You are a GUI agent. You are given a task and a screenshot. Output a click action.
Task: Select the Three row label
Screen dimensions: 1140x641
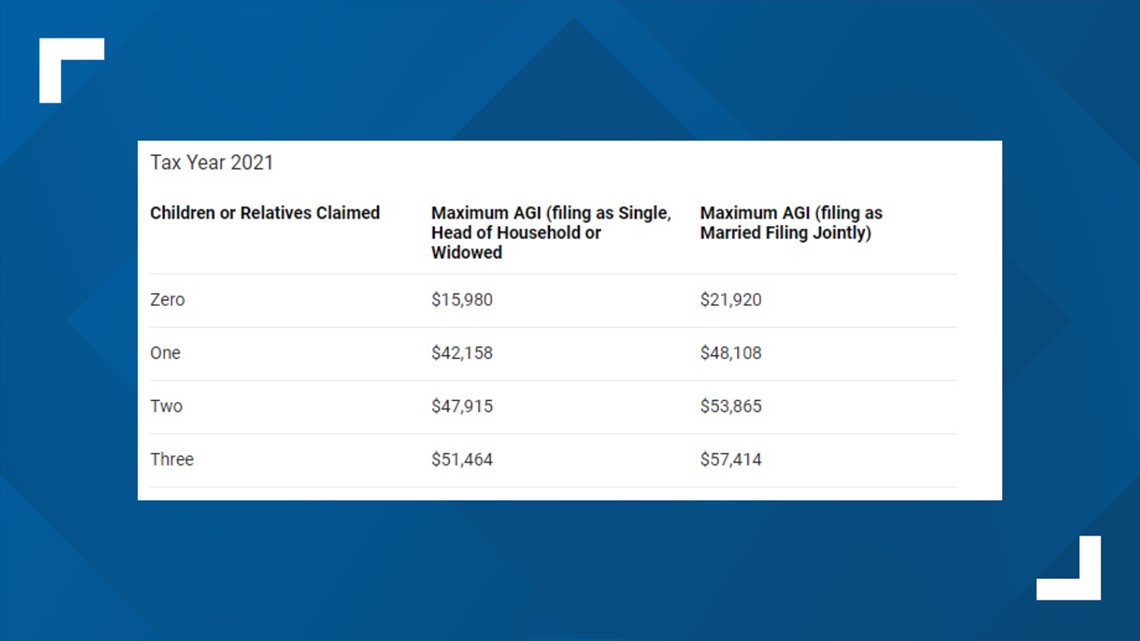pos(172,459)
